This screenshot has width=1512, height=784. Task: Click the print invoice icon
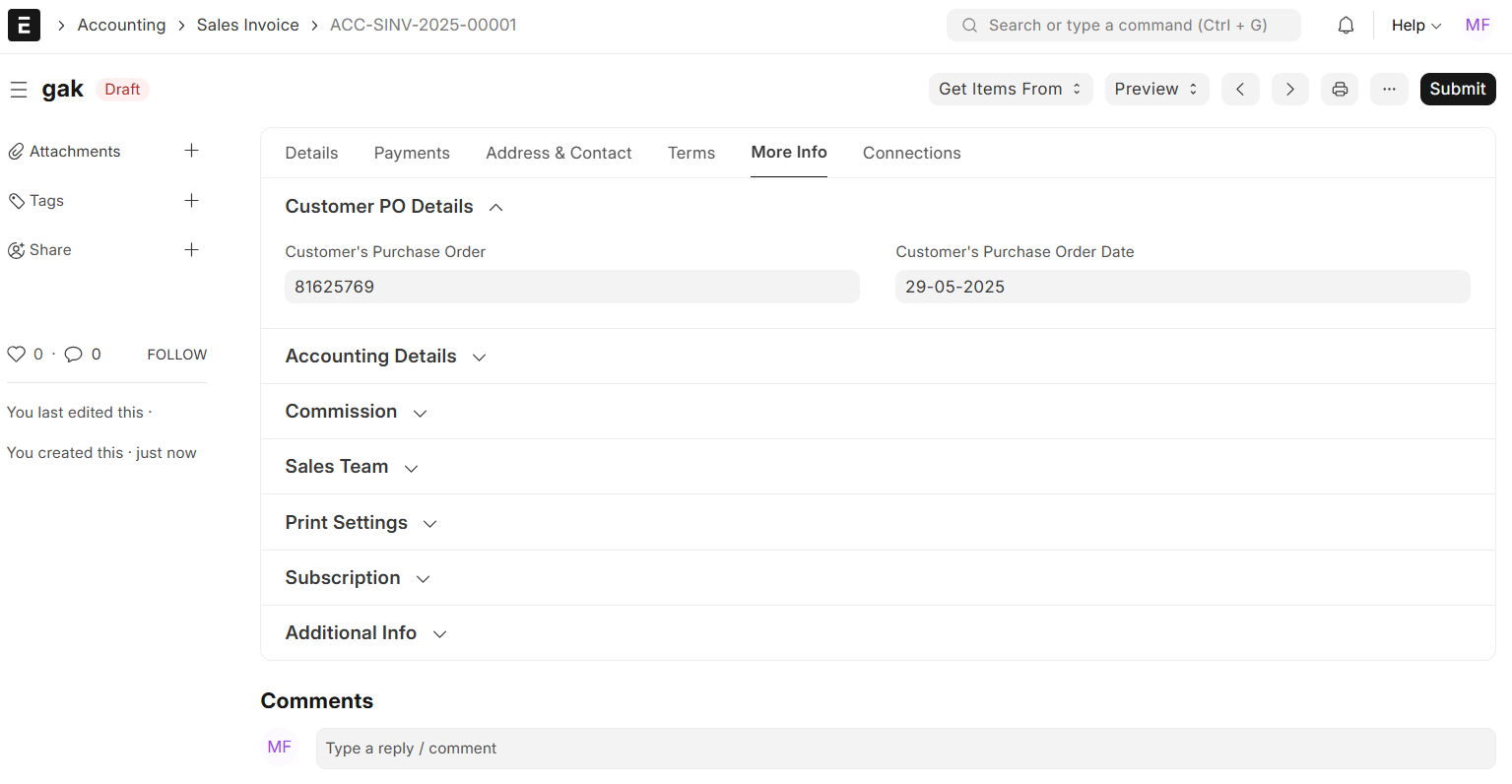[1340, 89]
